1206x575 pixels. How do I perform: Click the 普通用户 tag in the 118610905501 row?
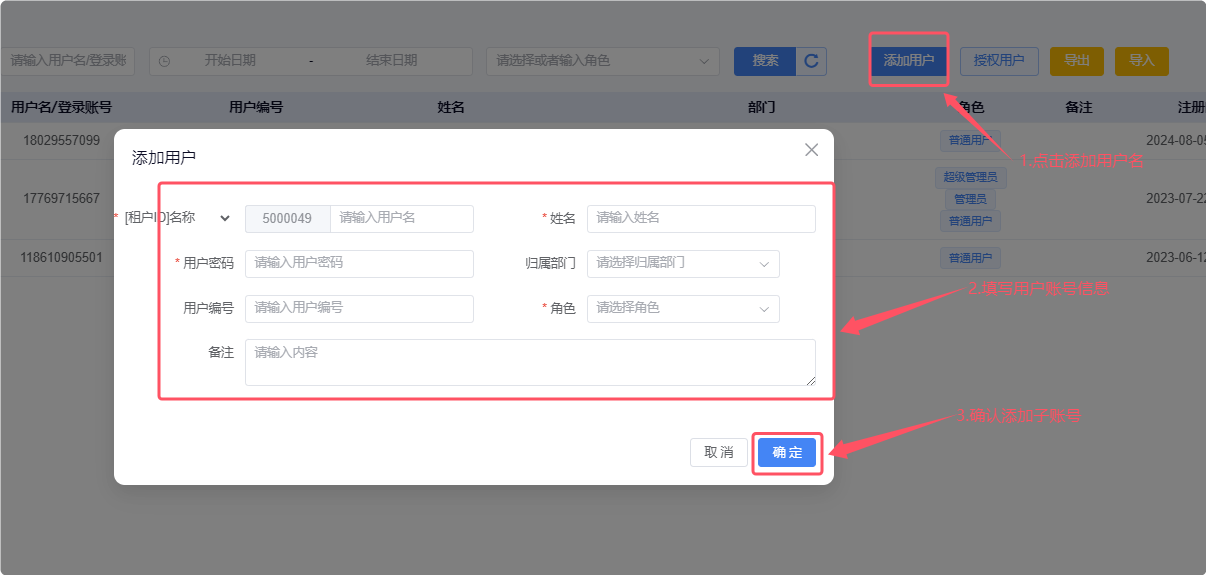[970, 258]
